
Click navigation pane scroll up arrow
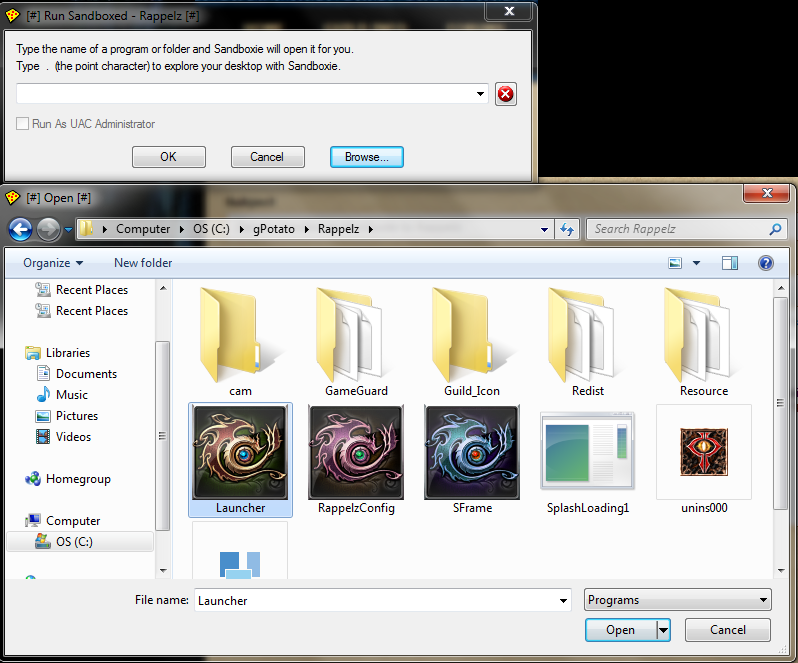(163, 289)
